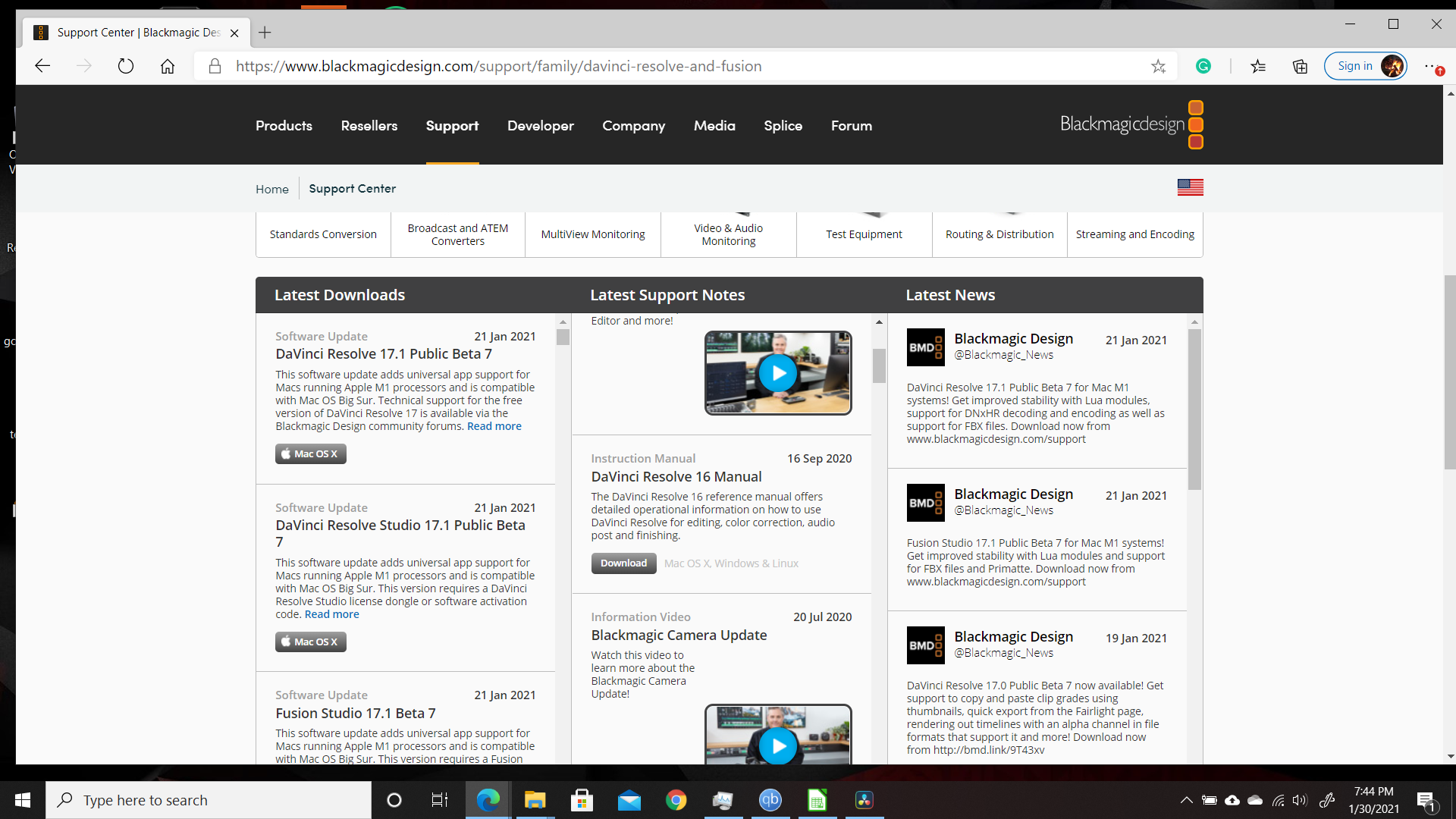The image size is (1456, 819).
Task: Click the US flag region selector
Action: point(1190,187)
